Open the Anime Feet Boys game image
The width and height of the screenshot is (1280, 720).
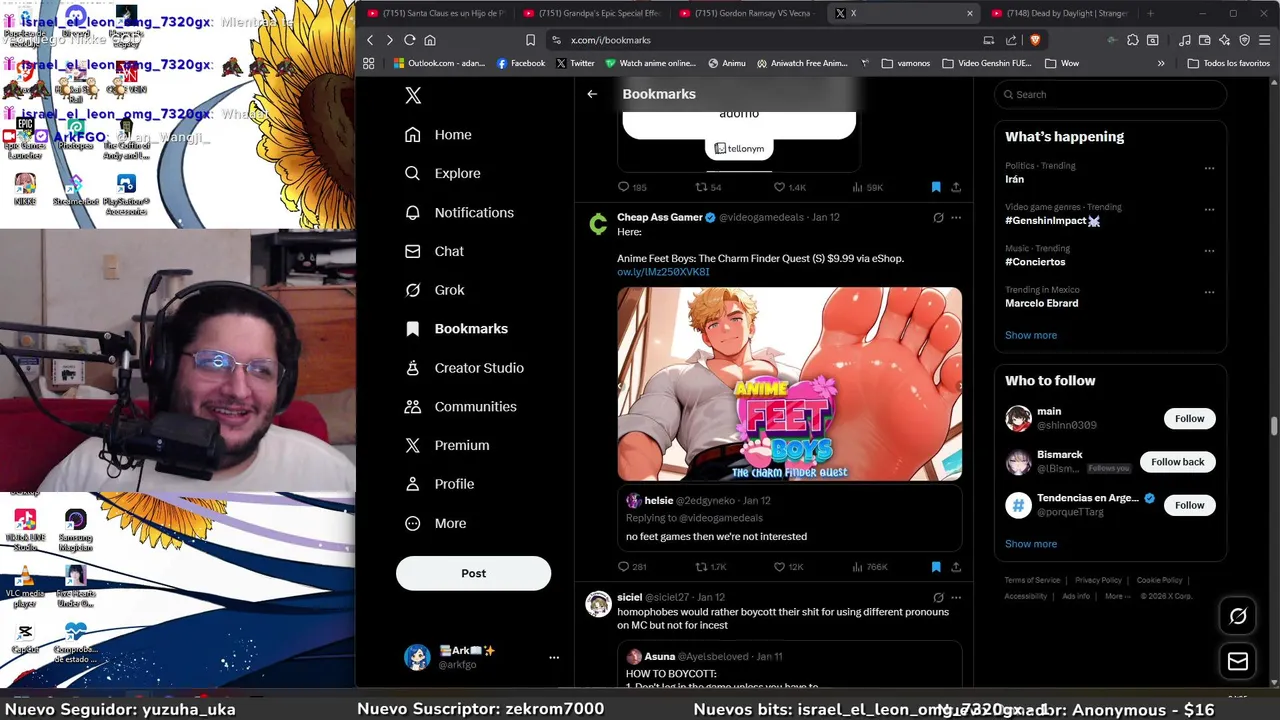789,384
